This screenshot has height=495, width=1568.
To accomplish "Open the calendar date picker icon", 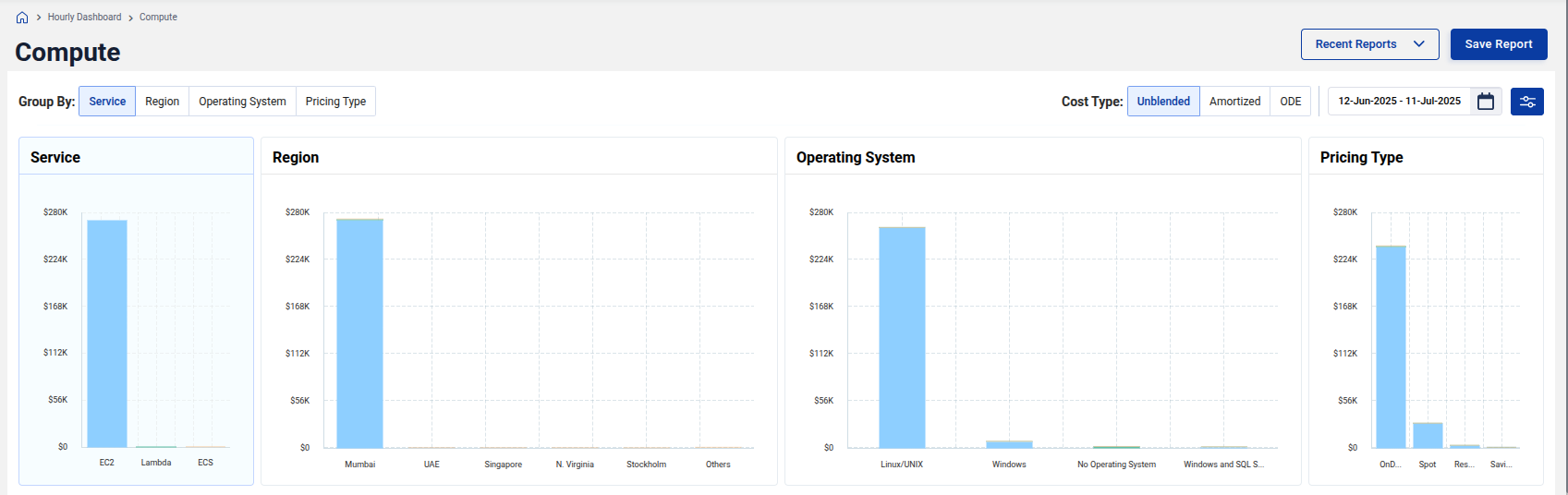I will coord(1486,102).
